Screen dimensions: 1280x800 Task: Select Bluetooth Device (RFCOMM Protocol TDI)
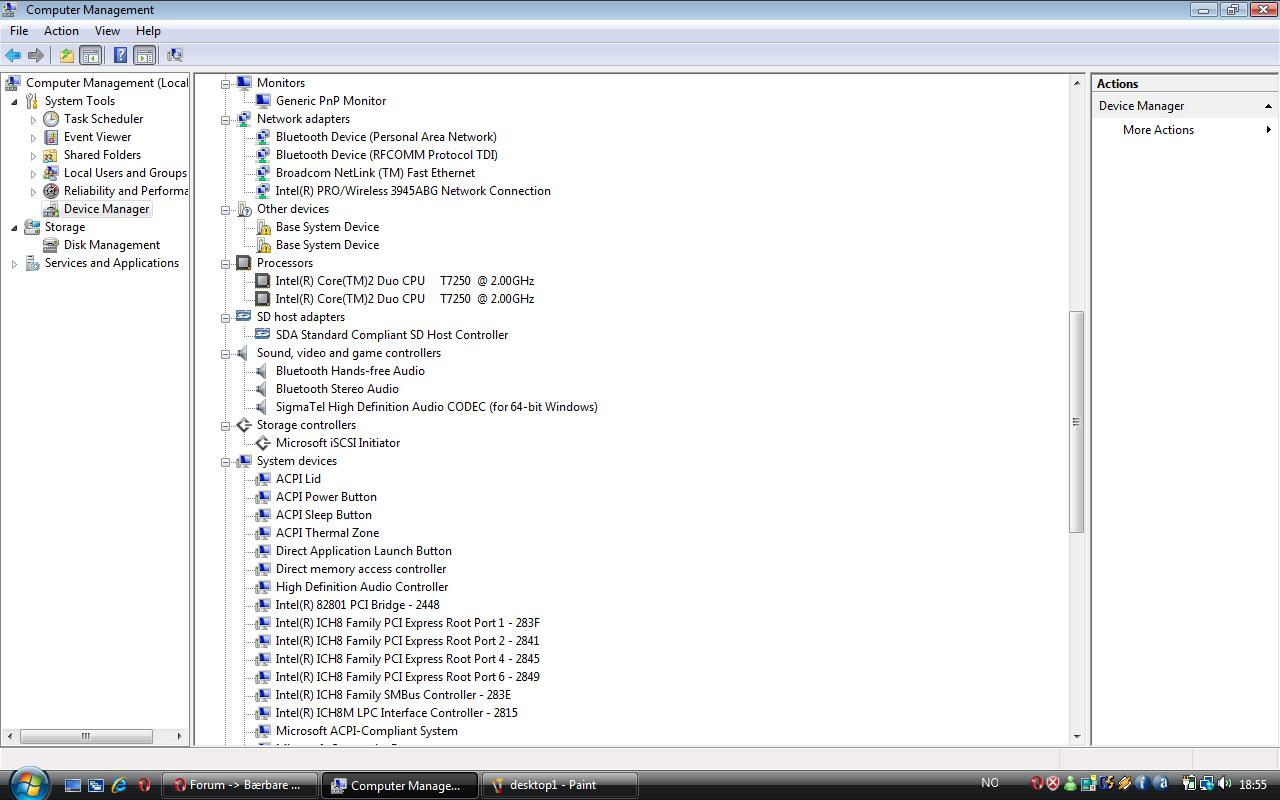387,155
